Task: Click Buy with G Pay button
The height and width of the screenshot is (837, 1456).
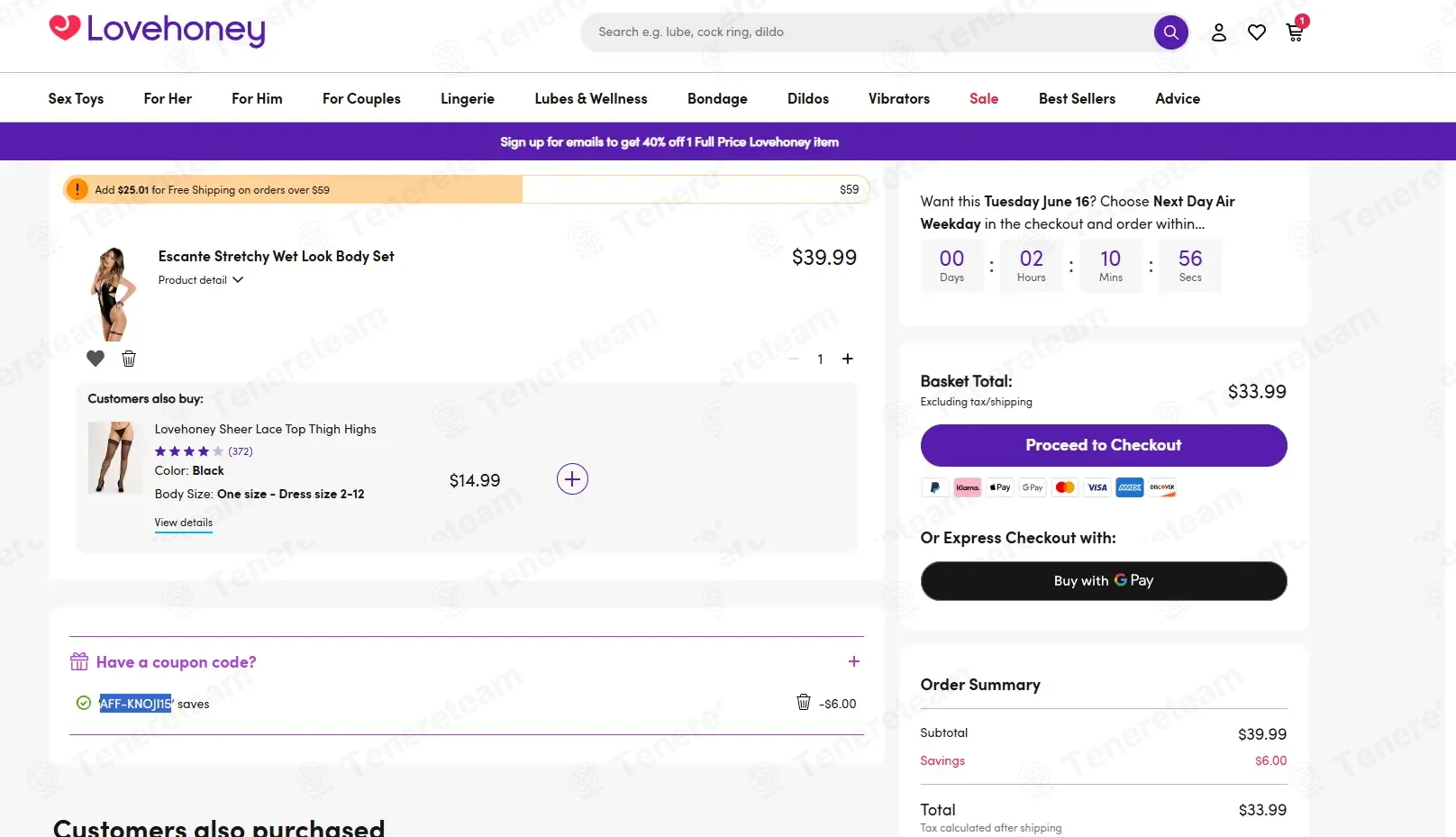Action: [x=1104, y=581]
